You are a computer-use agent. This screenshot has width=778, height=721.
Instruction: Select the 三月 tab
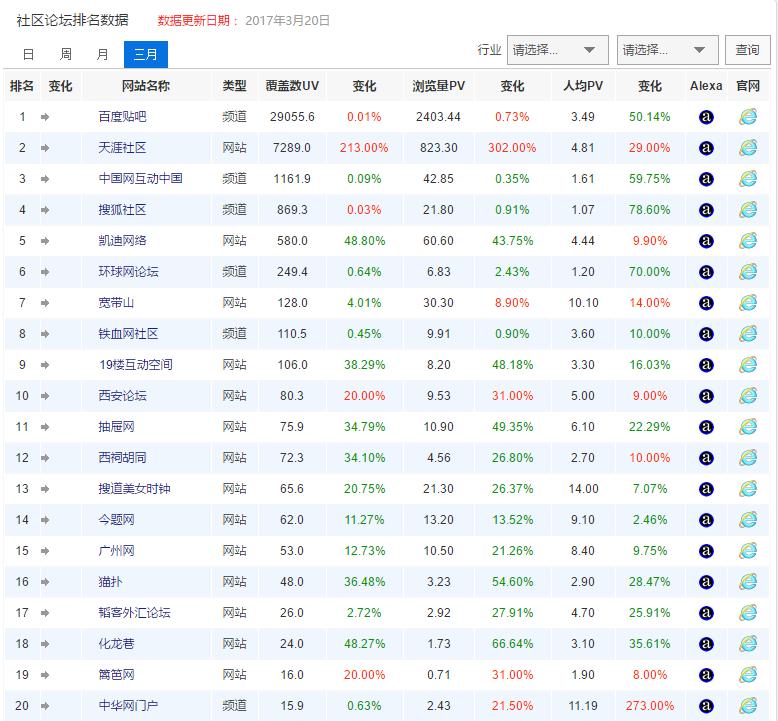coord(146,55)
